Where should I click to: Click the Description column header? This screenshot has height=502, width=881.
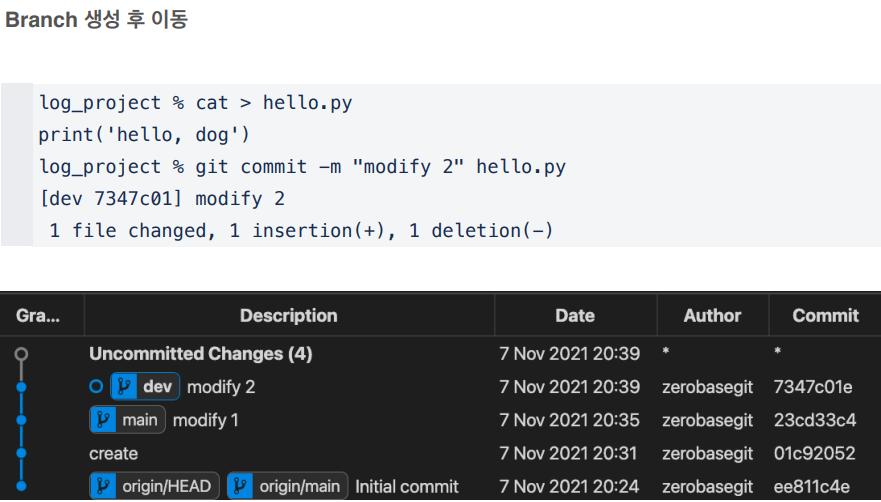tap(289, 315)
